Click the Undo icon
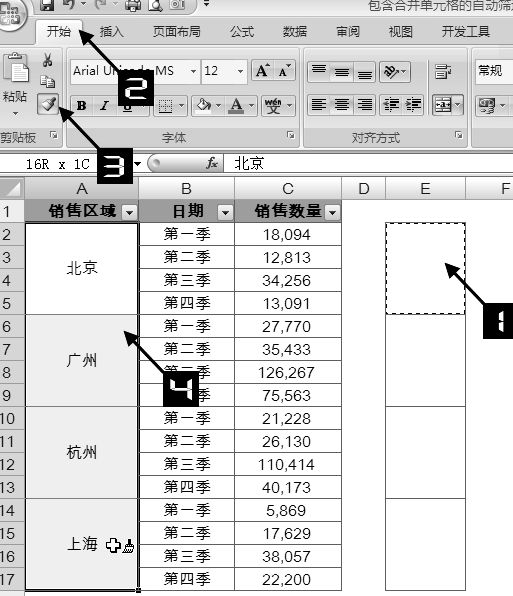513x596 pixels. point(70,5)
